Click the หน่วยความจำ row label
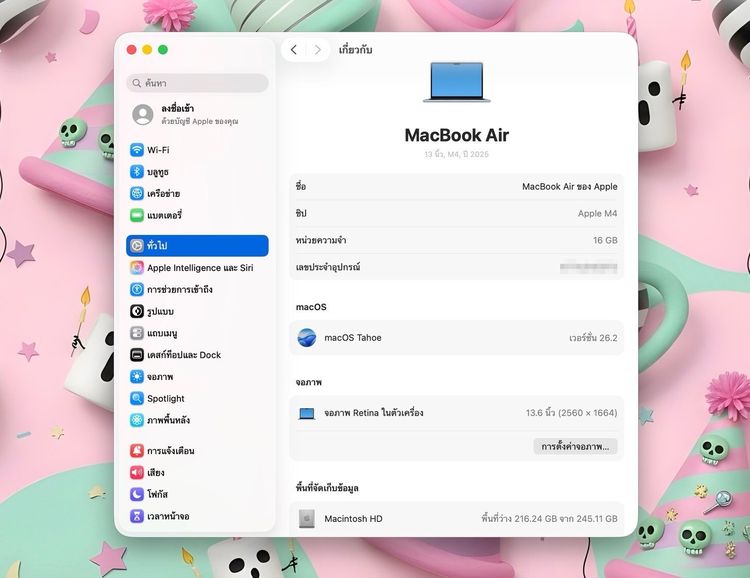The image size is (750, 578). coord(321,240)
